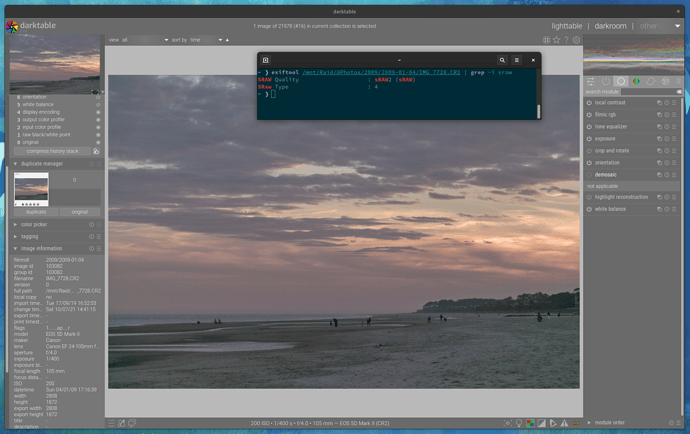Open darktable global preferences gear icon
Image resolution: width=690 pixels, height=434 pixels.
tap(576, 40)
